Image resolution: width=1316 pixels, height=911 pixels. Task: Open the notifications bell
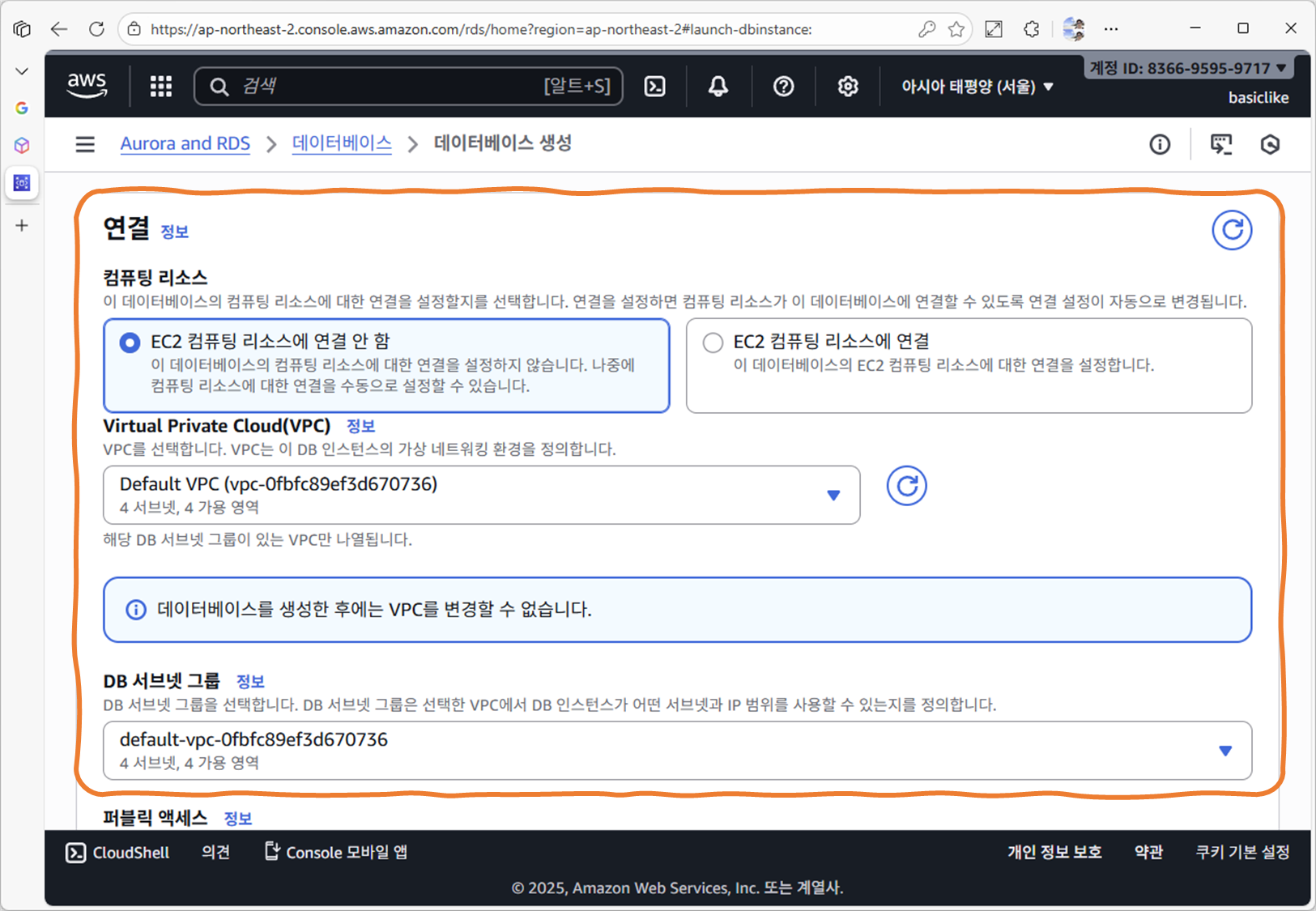(718, 86)
